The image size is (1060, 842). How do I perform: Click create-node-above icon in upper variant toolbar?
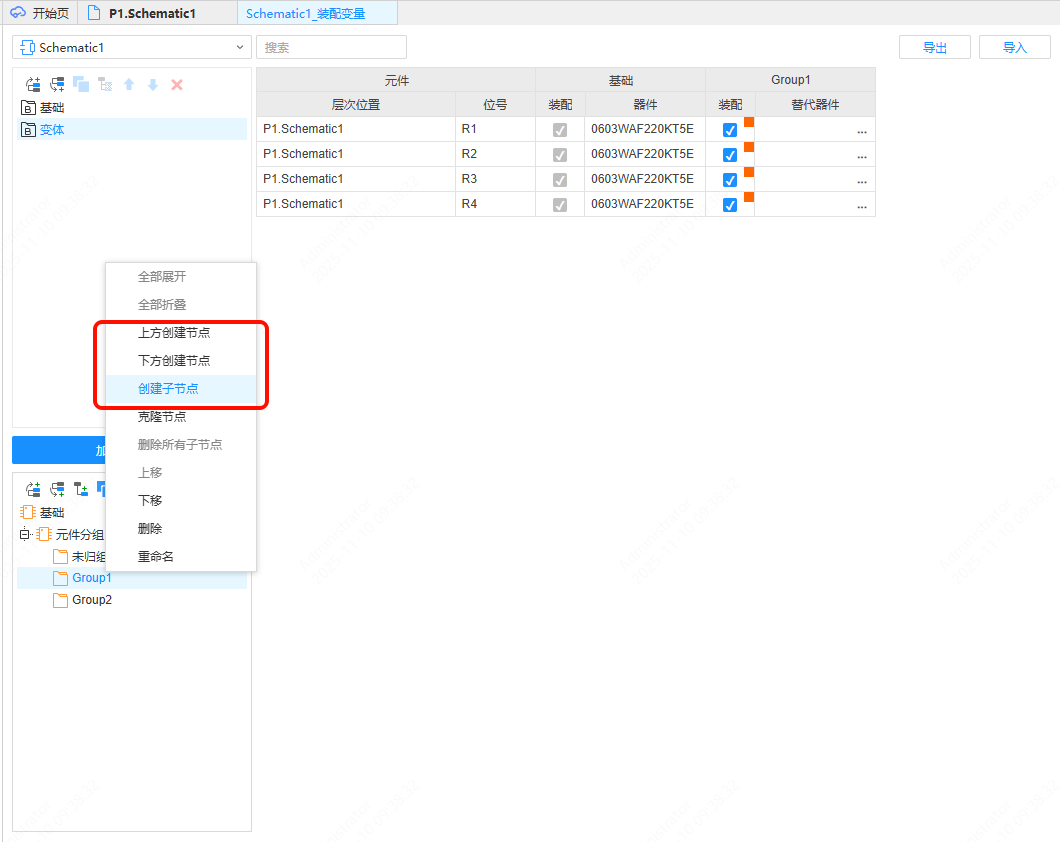[33, 85]
